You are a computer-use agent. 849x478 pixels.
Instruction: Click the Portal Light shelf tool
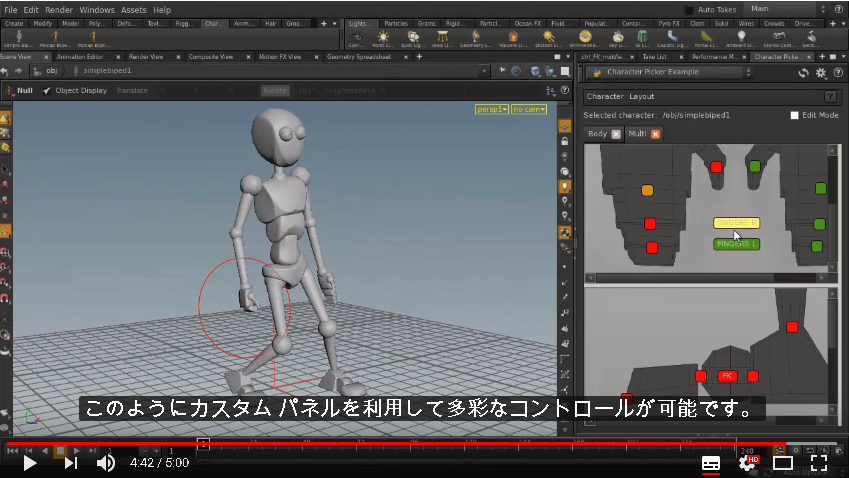[706, 39]
